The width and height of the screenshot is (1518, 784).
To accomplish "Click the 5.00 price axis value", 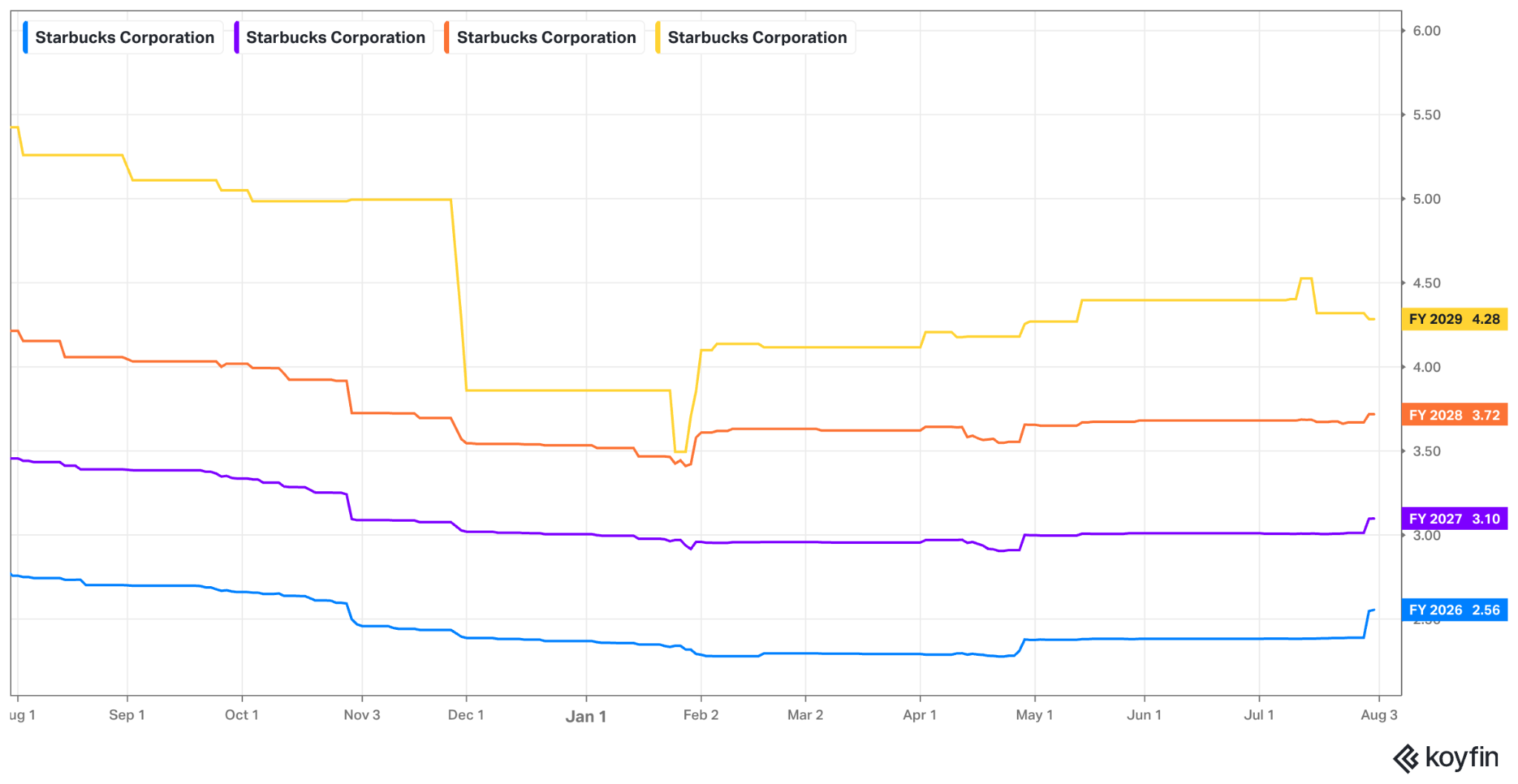I will click(1427, 199).
